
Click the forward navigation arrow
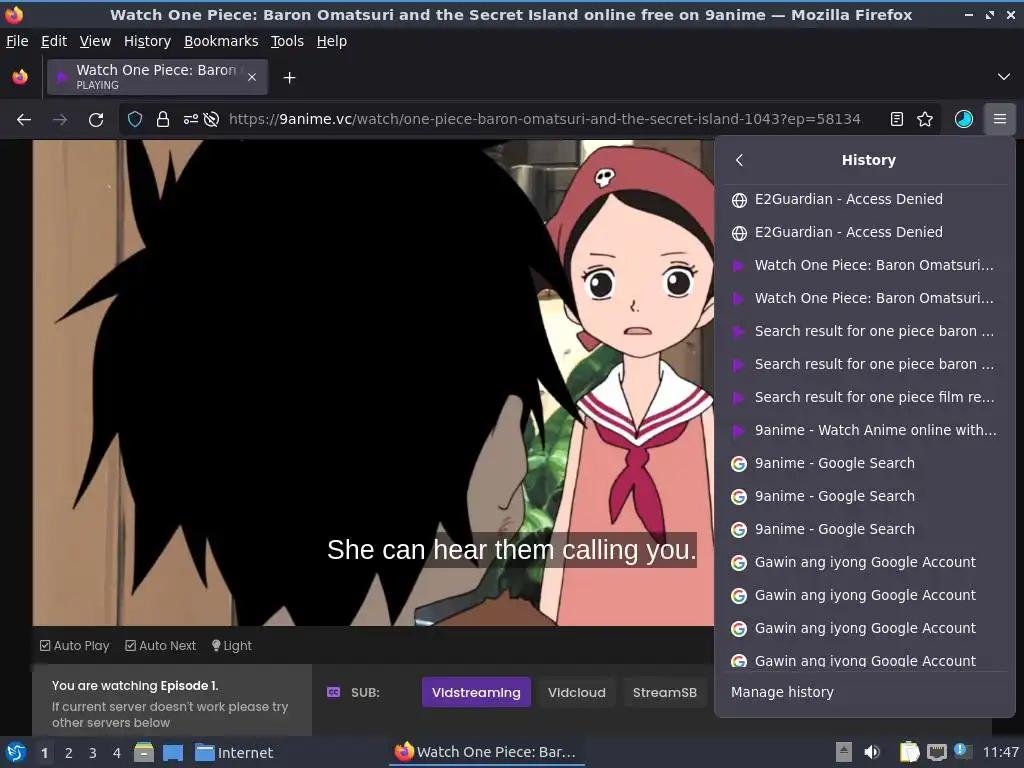tap(60, 120)
